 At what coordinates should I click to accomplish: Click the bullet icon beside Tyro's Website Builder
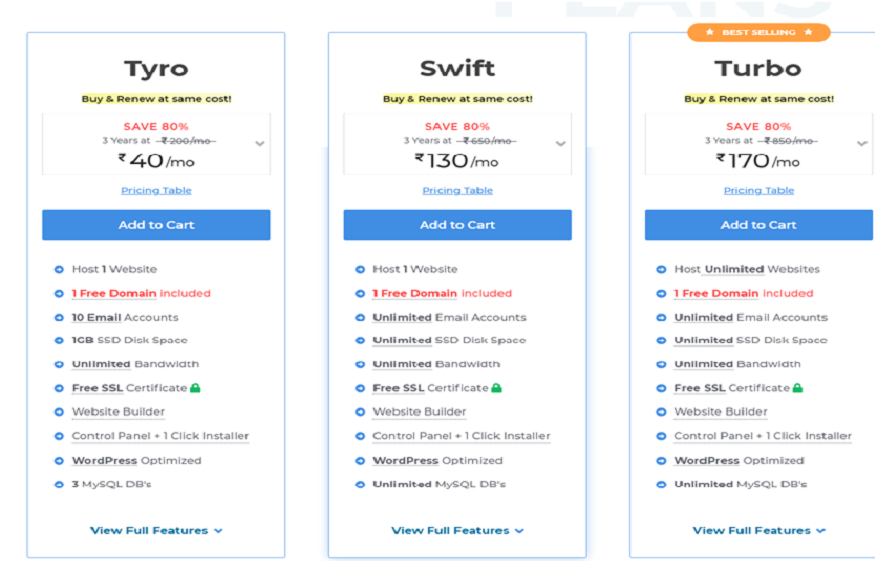tap(59, 412)
